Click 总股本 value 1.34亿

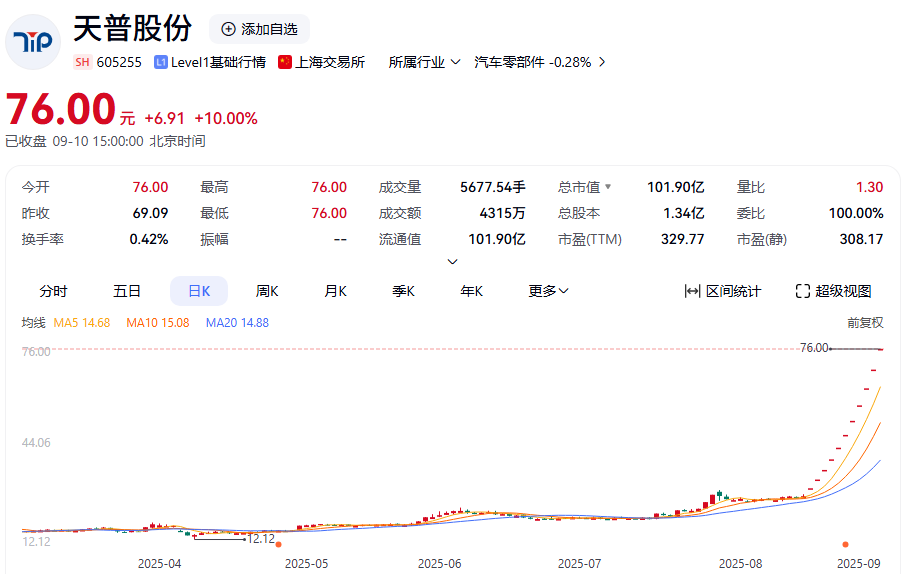pos(684,213)
